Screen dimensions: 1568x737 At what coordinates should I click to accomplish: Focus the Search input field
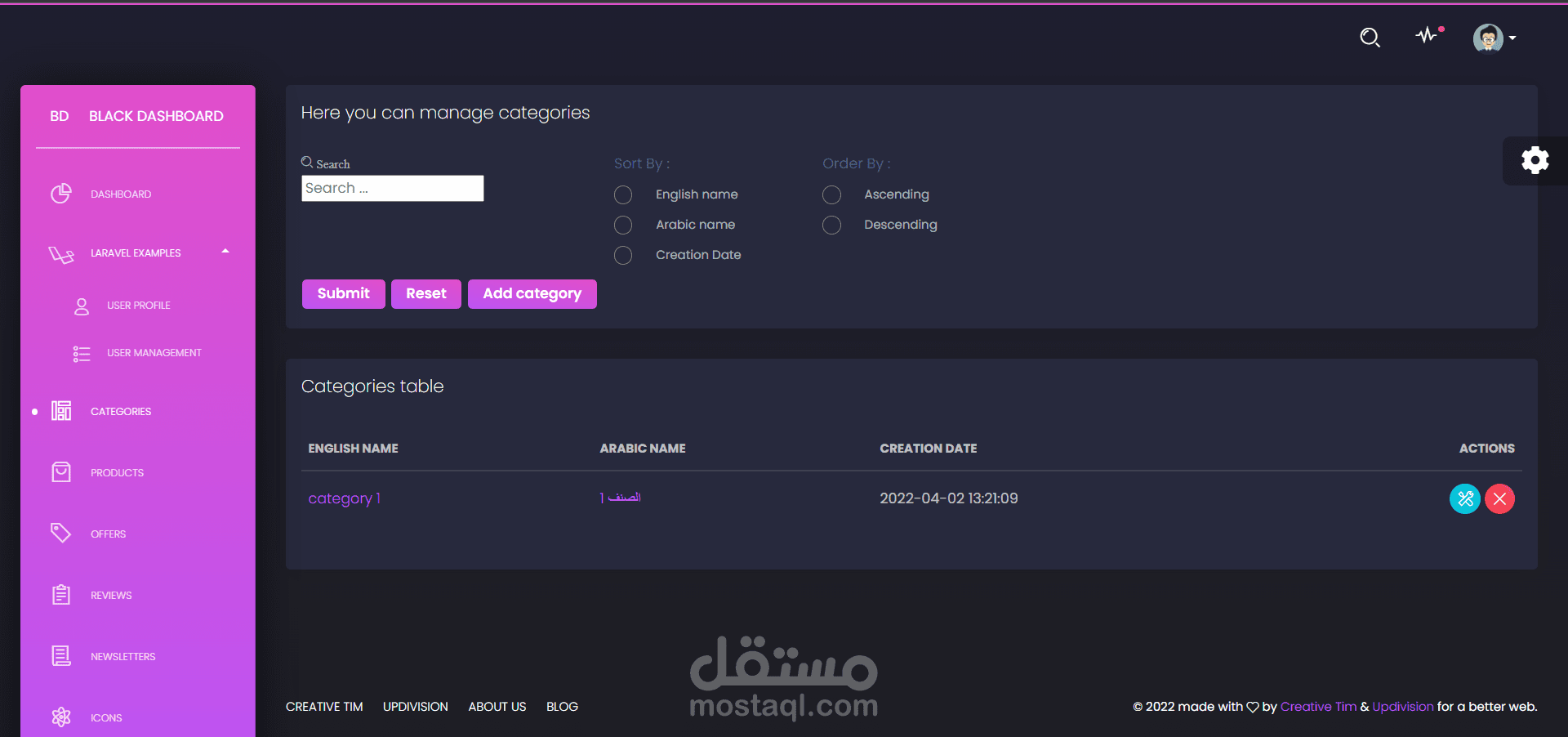tap(392, 188)
